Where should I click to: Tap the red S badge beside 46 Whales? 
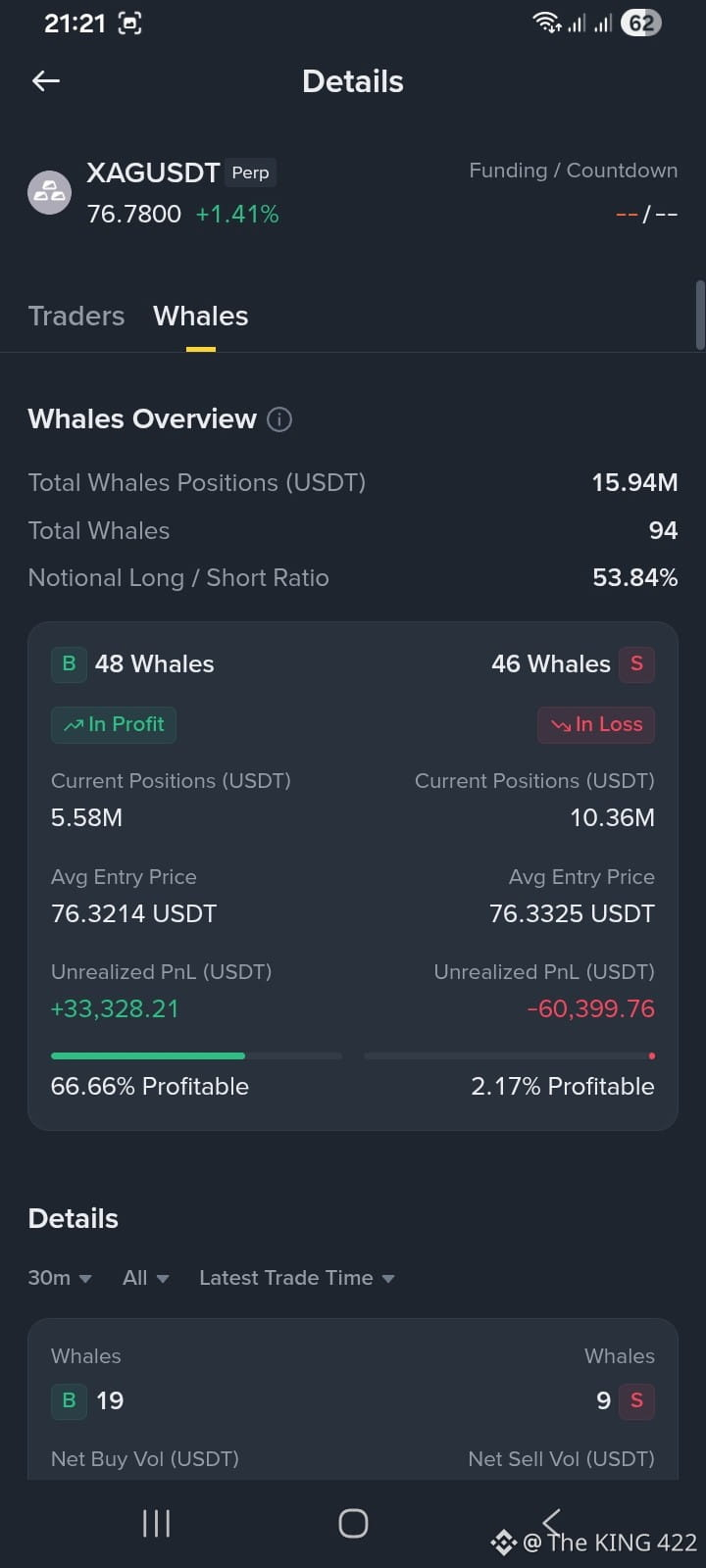(x=636, y=663)
